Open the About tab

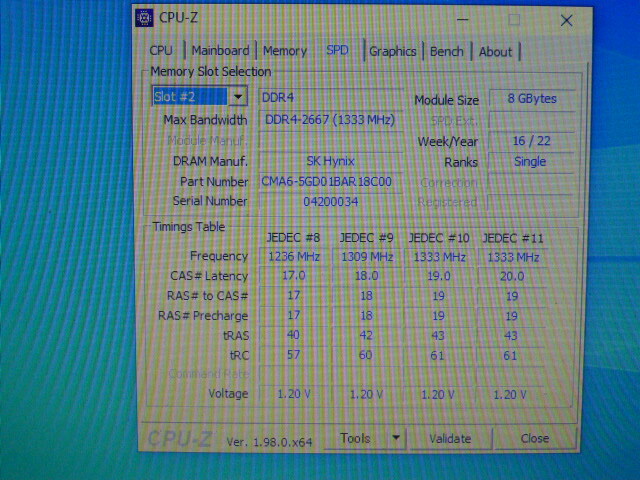pos(496,52)
